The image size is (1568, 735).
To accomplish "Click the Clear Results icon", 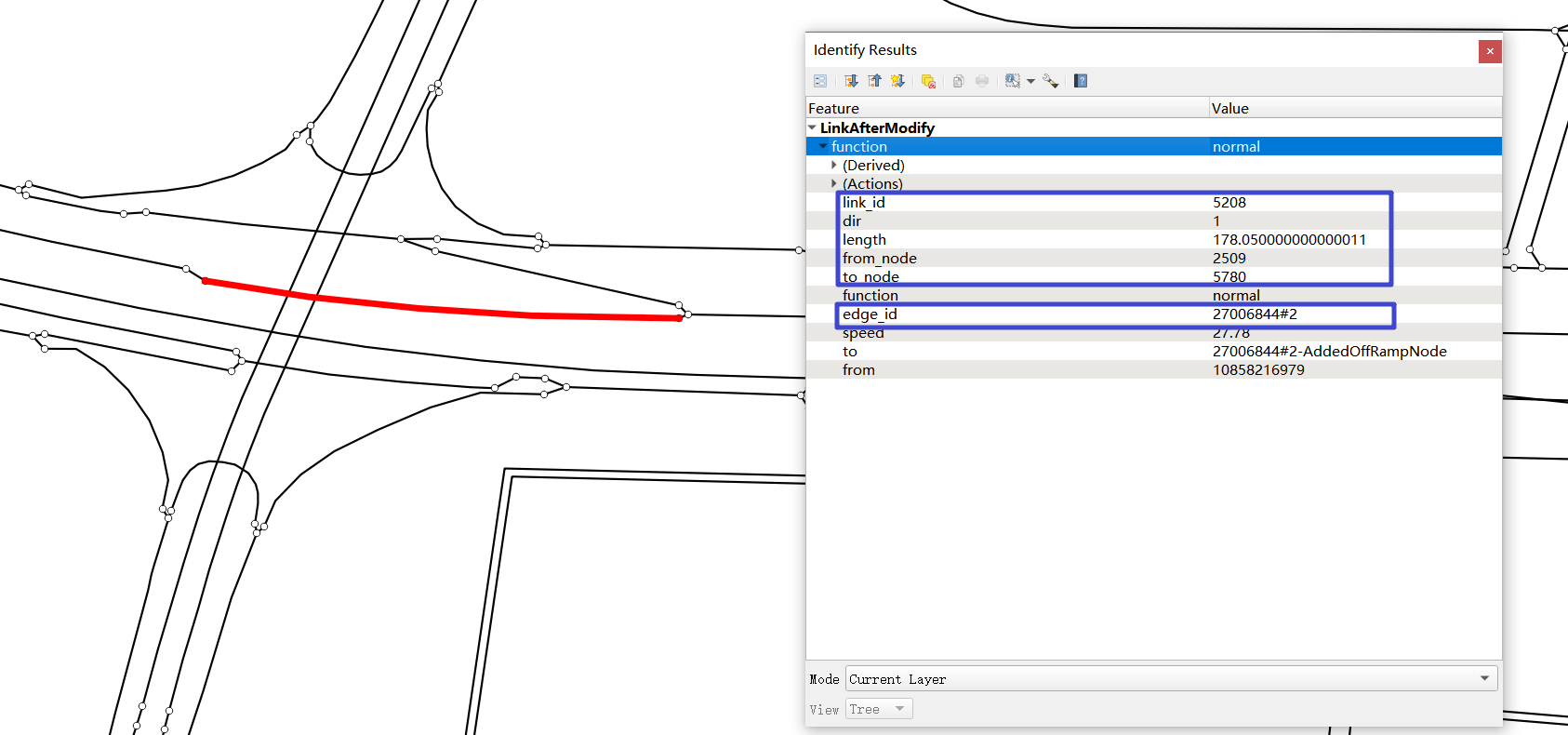I will tap(928, 81).
